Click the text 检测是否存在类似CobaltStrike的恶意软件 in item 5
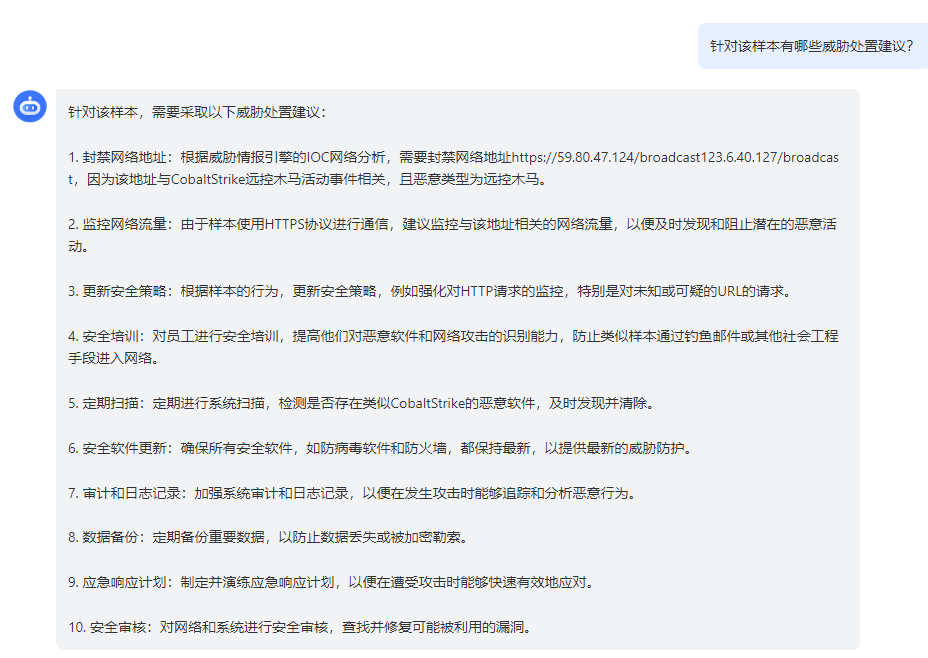 [x=407, y=404]
